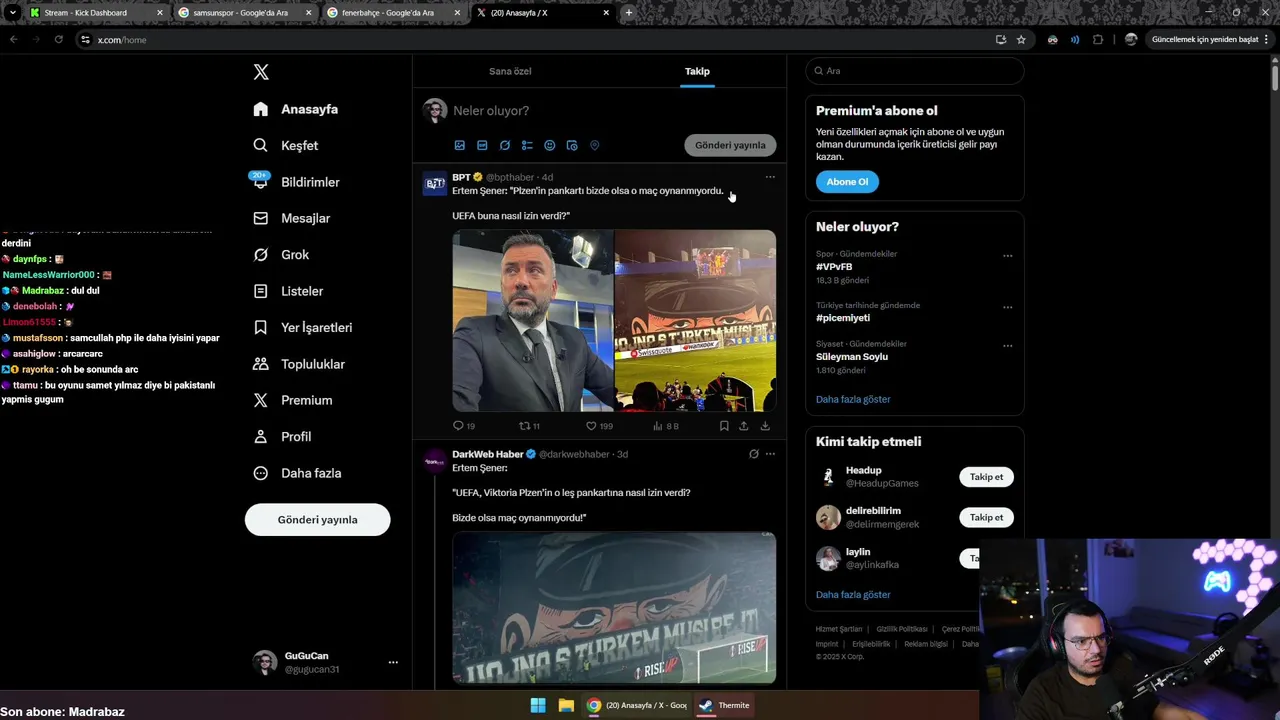Open #picemiyeti trending topic
Image resolution: width=1280 pixels, height=720 pixels.
coord(843,318)
